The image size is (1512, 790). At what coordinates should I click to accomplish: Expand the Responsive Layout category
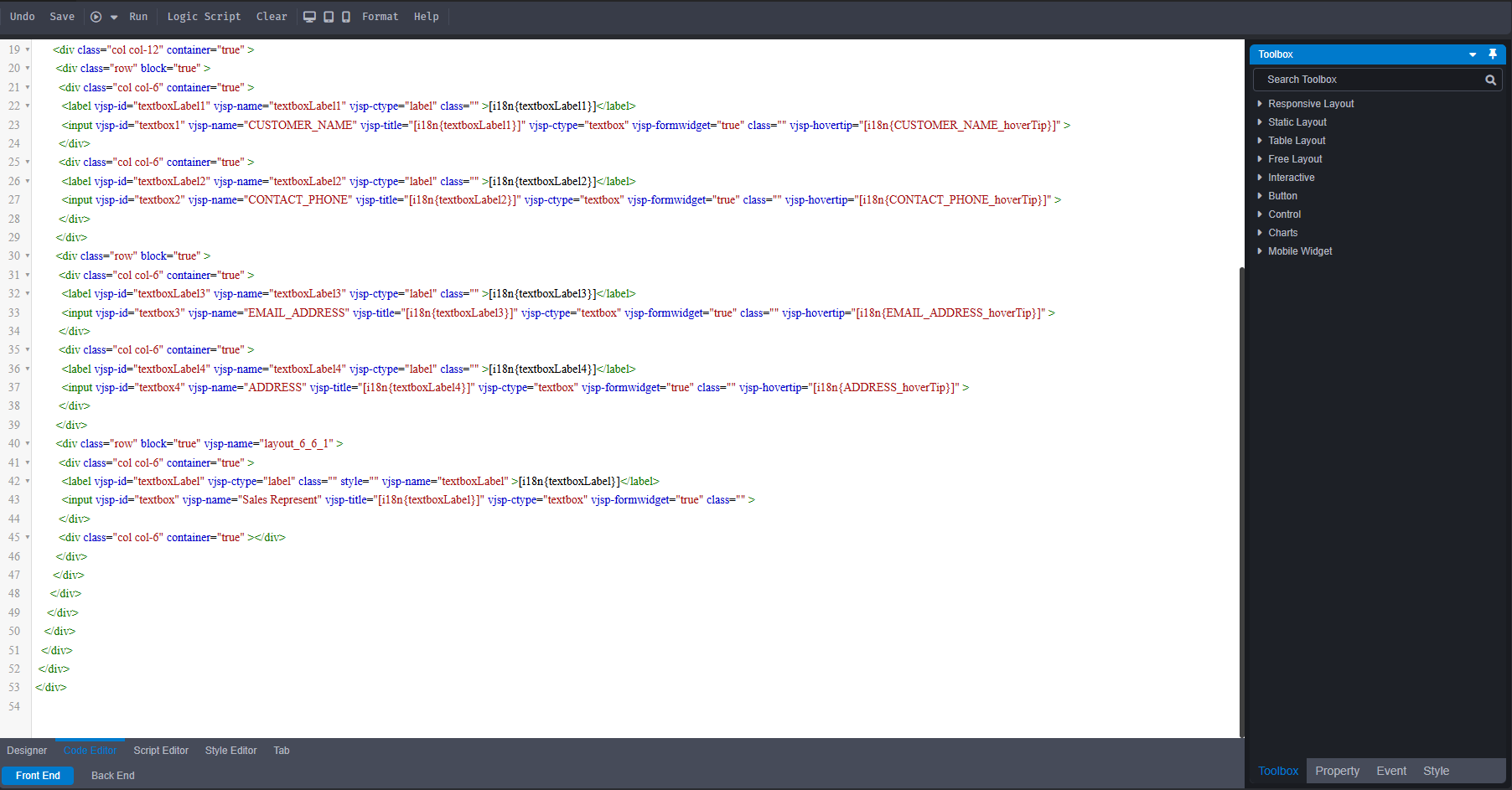1260,104
